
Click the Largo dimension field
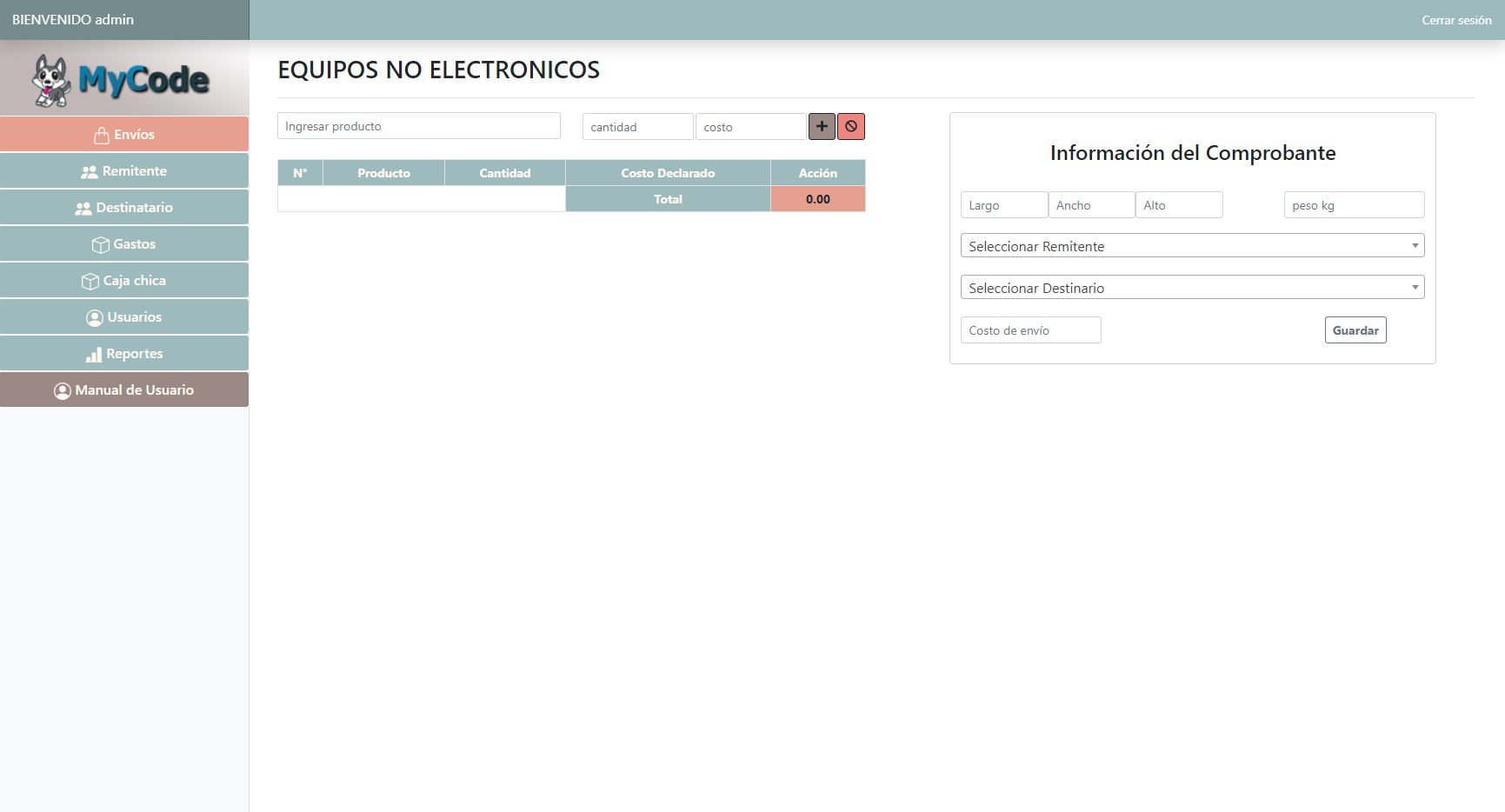tap(1003, 205)
